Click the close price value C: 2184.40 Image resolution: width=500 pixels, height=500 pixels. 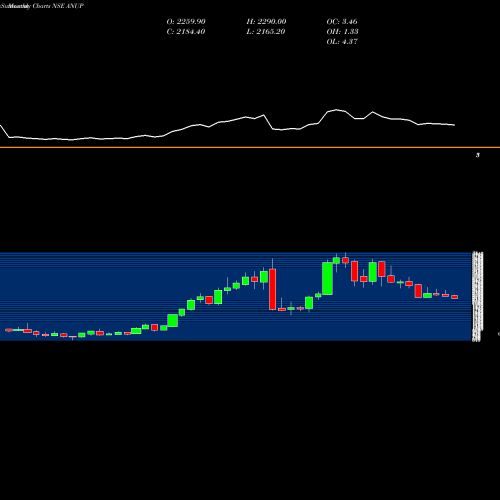point(186,32)
